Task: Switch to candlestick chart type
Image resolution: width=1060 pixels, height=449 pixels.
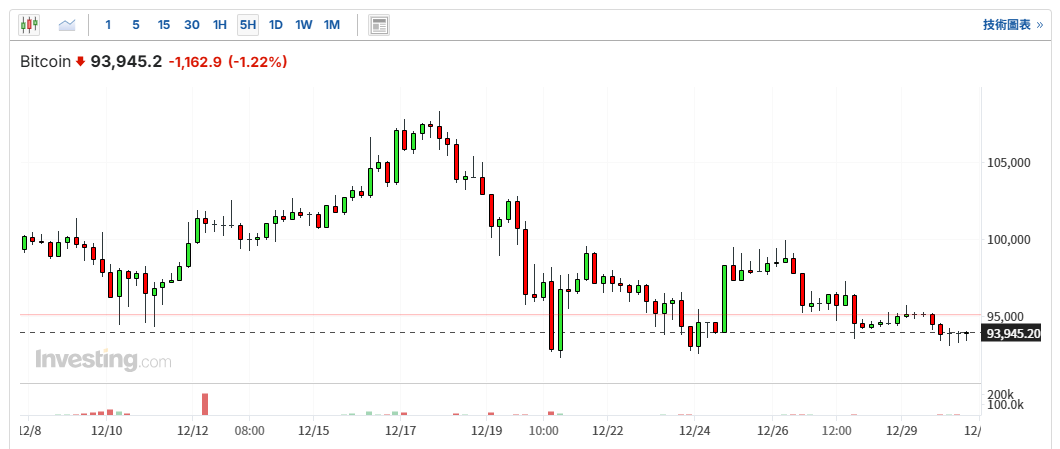Action: point(29,25)
